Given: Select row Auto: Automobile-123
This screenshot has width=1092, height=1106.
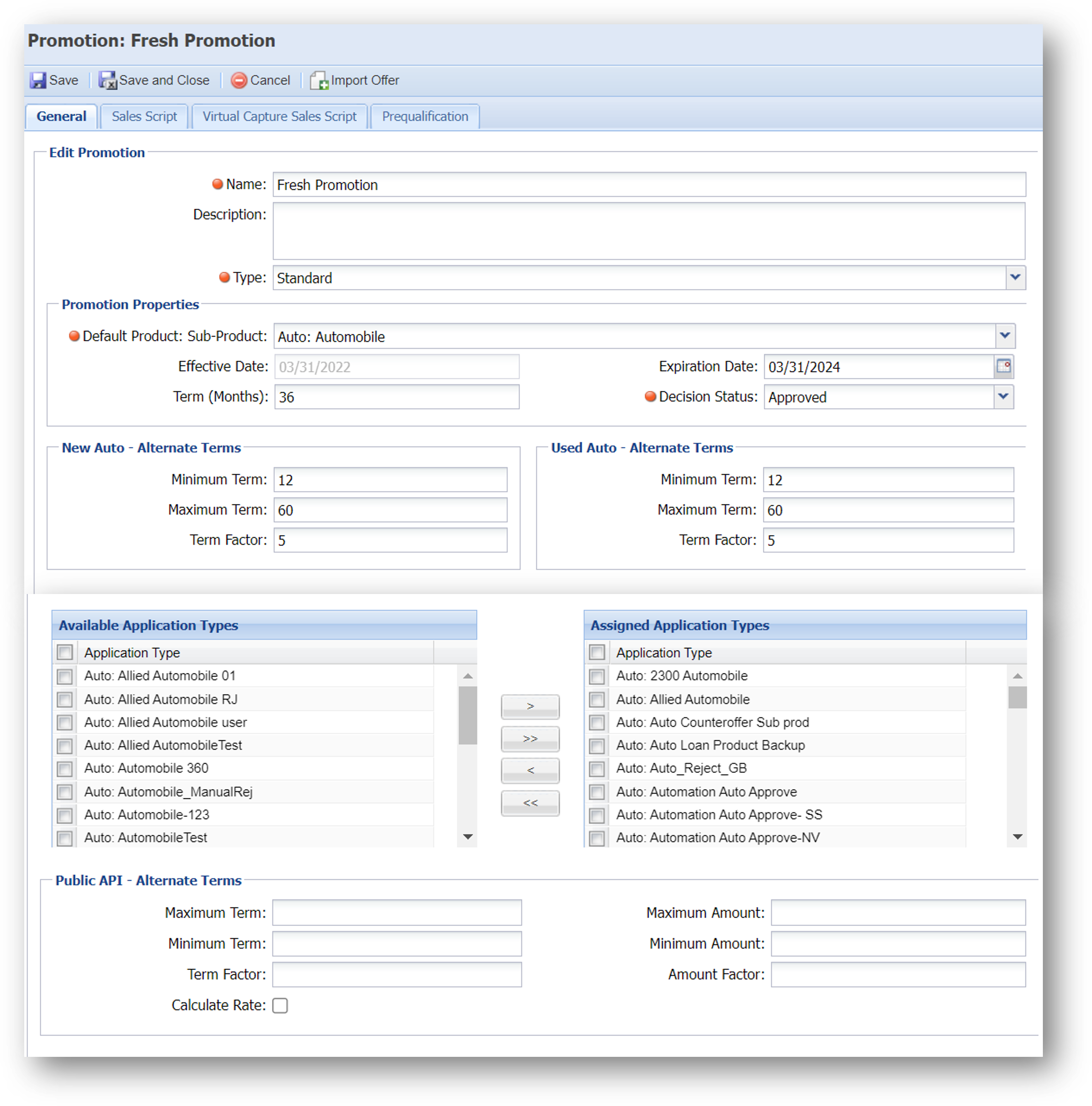Looking at the screenshot, I should pyautogui.click(x=243, y=815).
